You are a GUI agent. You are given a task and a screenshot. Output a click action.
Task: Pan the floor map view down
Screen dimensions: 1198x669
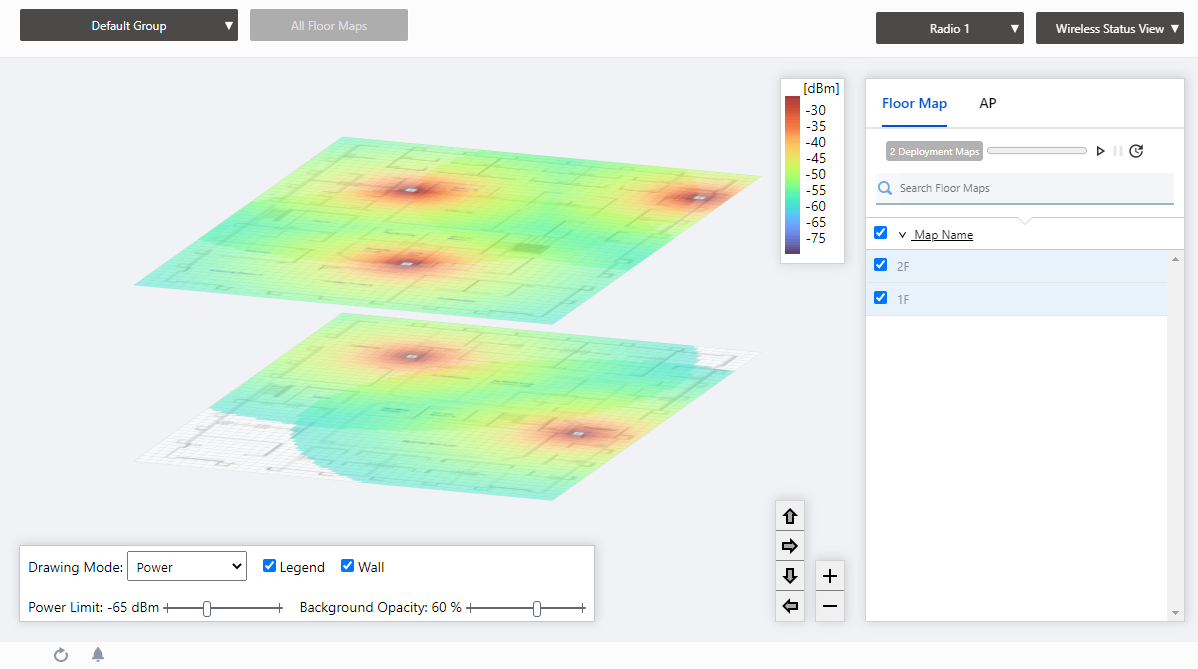pyautogui.click(x=790, y=576)
